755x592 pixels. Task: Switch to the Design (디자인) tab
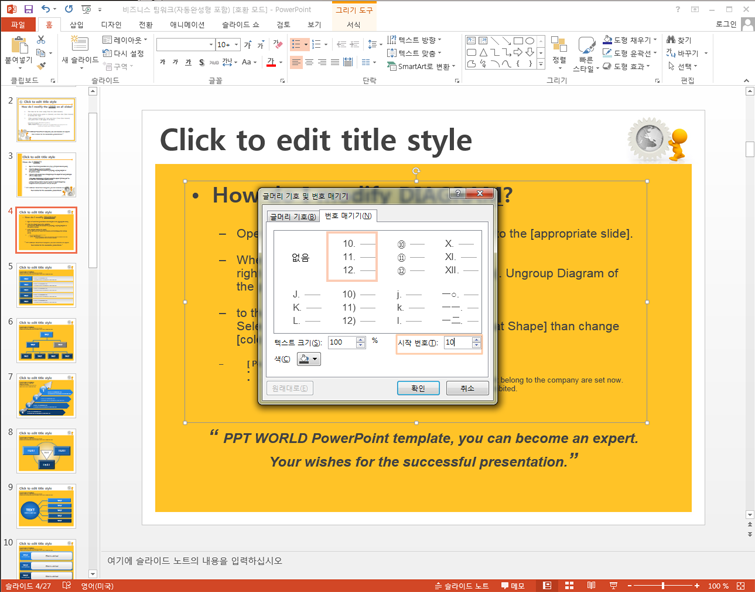pyautogui.click(x=111, y=25)
